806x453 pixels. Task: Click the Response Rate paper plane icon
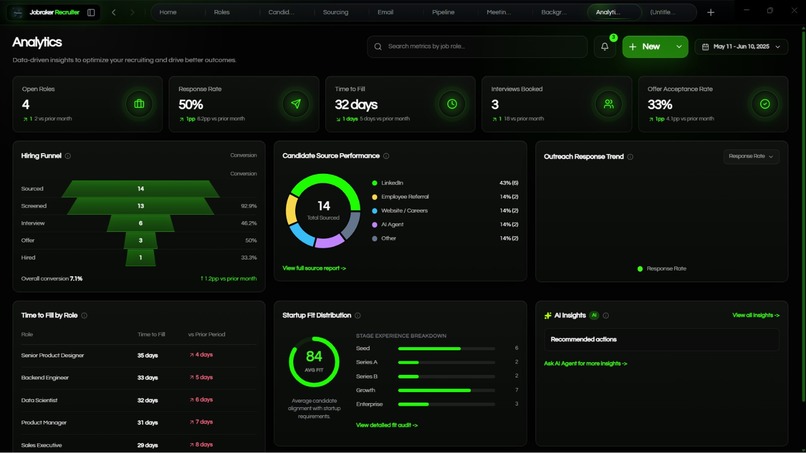(x=296, y=104)
